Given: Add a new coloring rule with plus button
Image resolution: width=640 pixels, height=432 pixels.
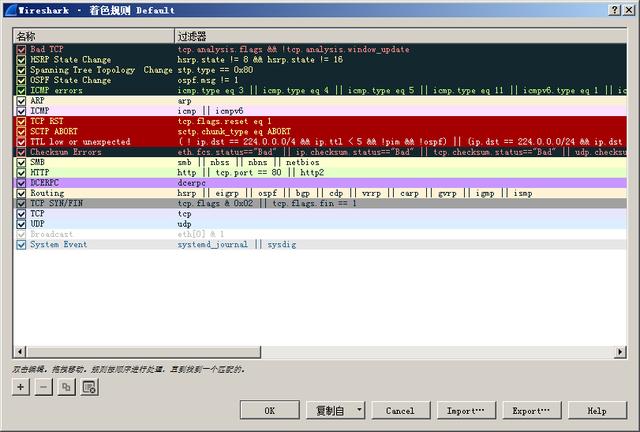Looking at the screenshot, I should pyautogui.click(x=20, y=387).
